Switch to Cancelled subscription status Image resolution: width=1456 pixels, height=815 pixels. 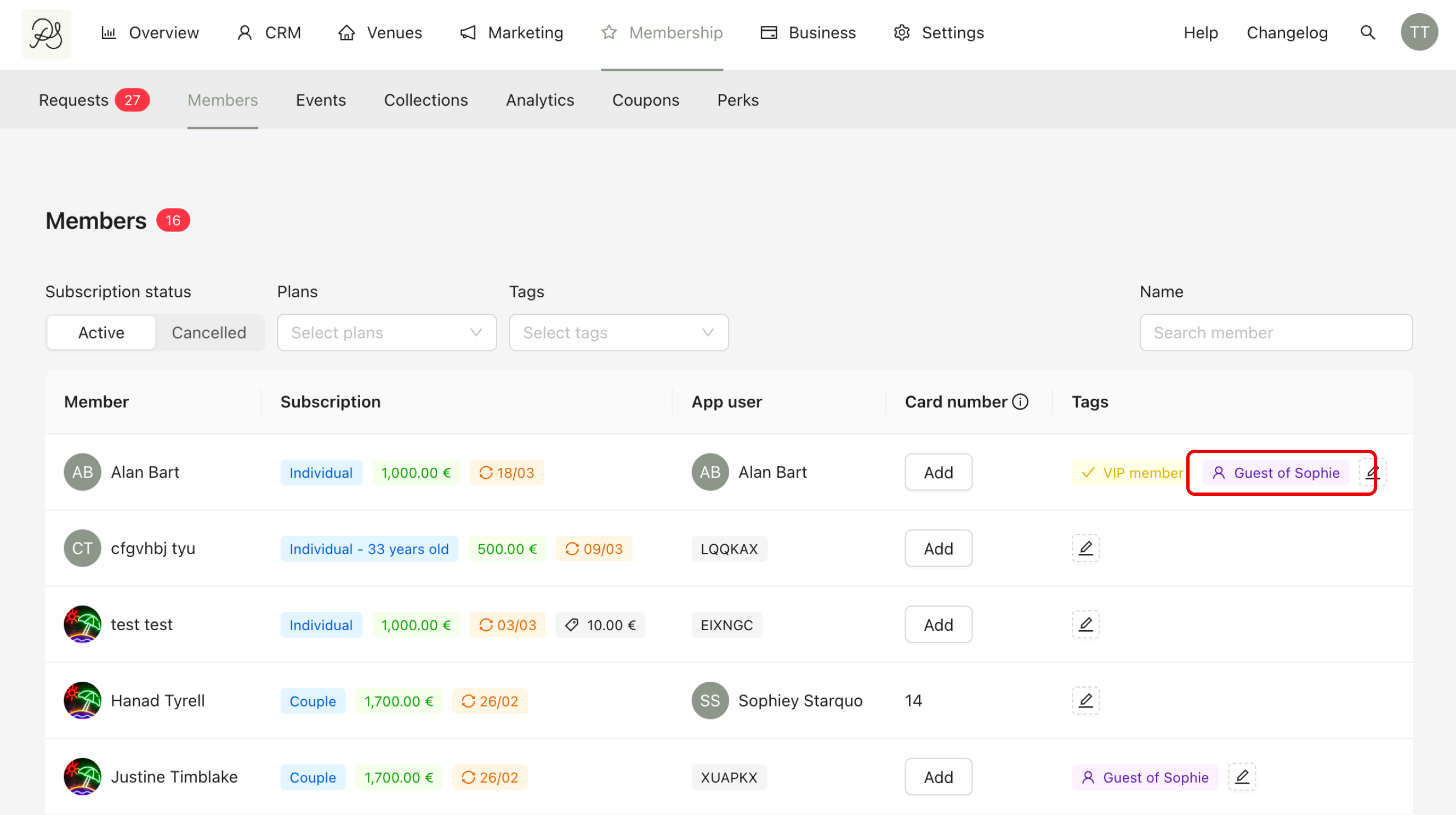208,332
